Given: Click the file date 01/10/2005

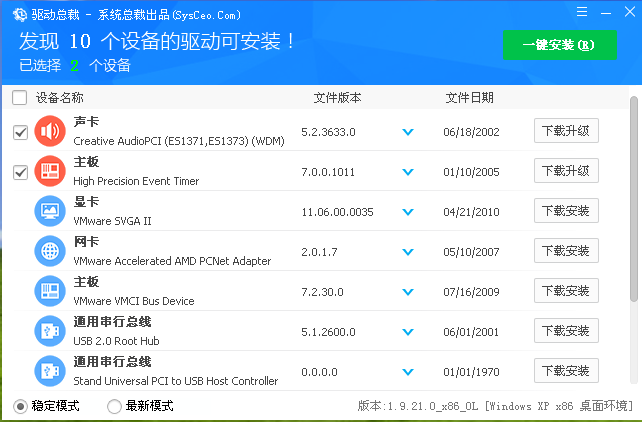Looking at the screenshot, I should (471, 172).
